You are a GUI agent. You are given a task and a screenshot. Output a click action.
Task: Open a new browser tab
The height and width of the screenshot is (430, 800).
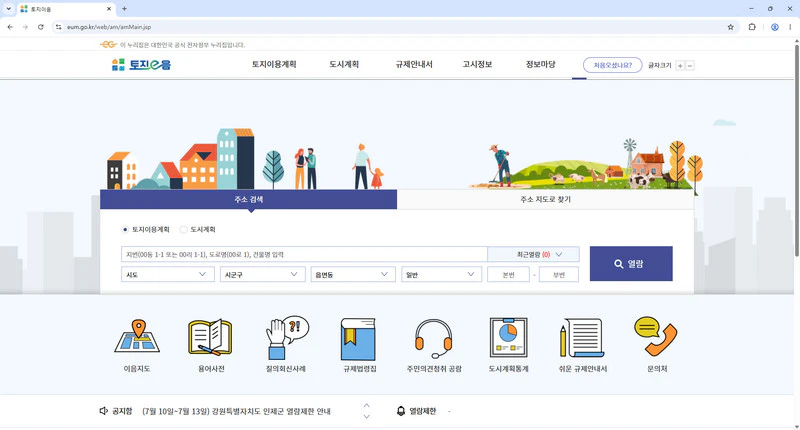click(x=124, y=9)
